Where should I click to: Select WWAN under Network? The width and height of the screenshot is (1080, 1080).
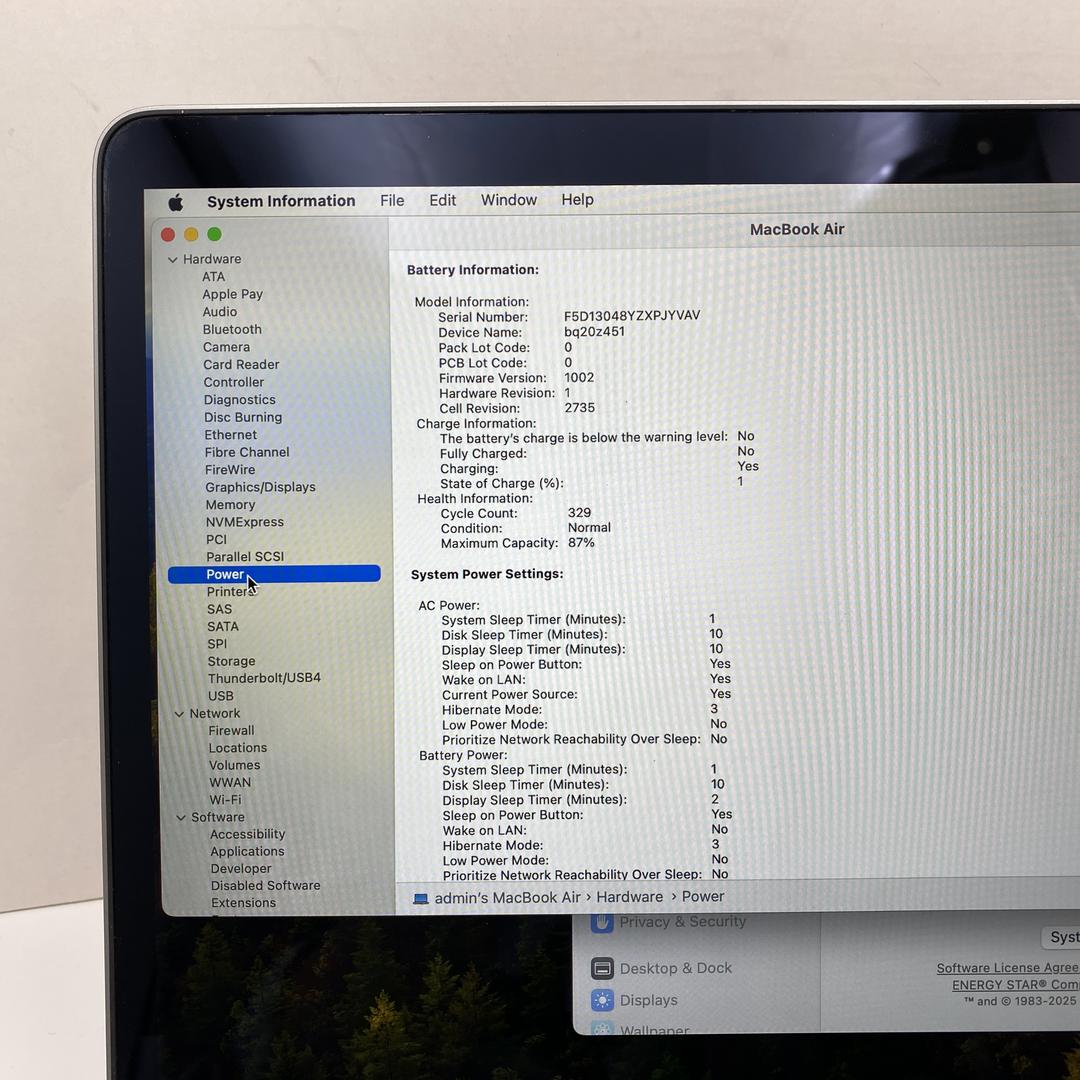pyautogui.click(x=230, y=782)
